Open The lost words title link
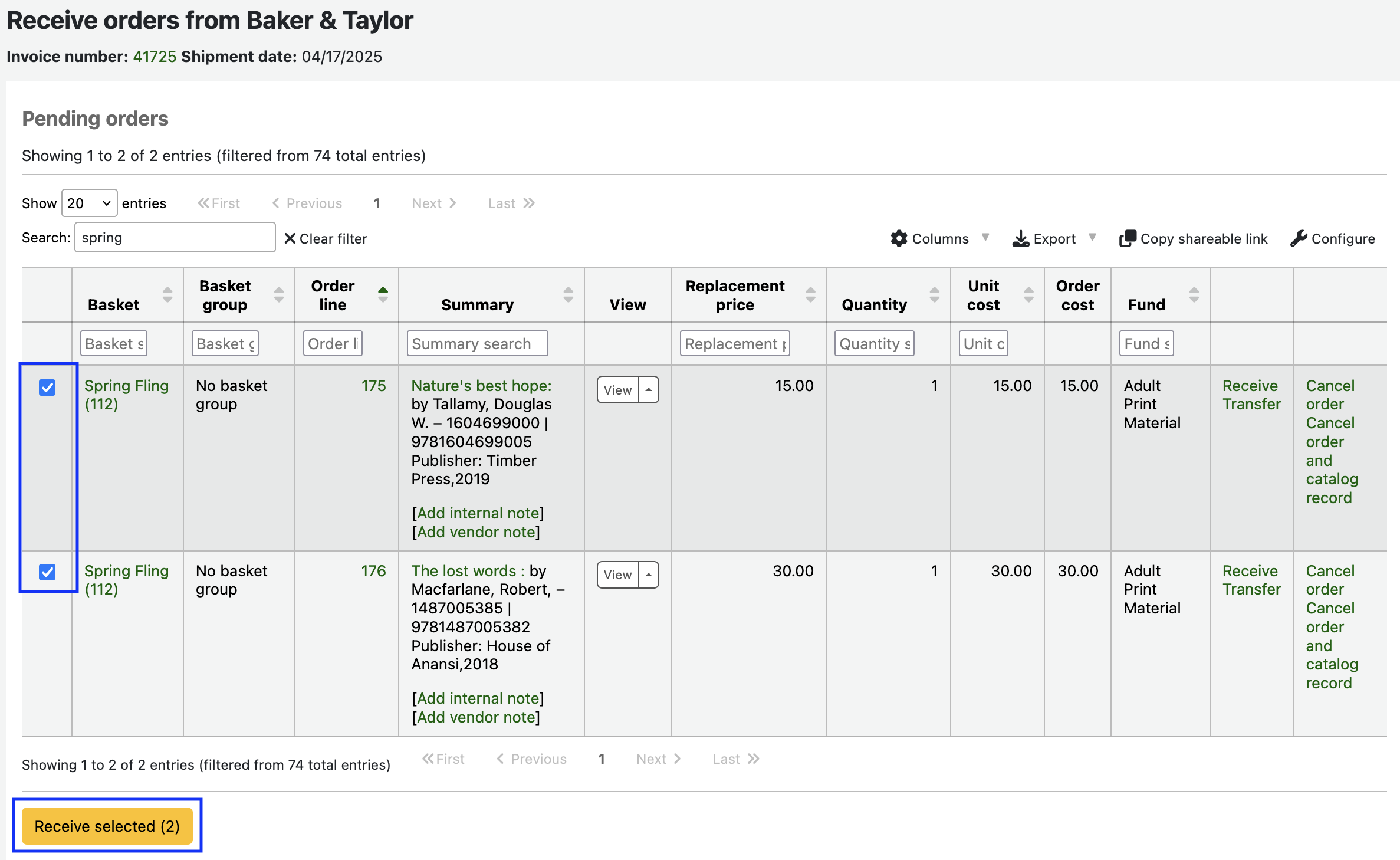The width and height of the screenshot is (1400, 860). coord(468,571)
